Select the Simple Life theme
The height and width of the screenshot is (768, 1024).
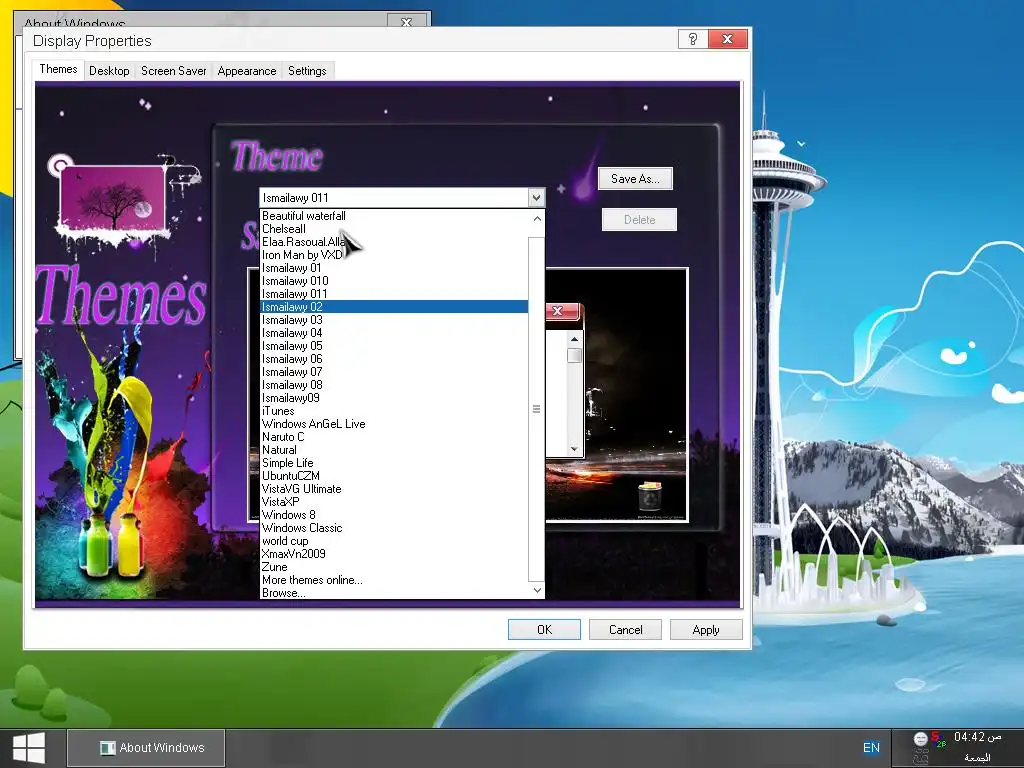(x=394, y=463)
